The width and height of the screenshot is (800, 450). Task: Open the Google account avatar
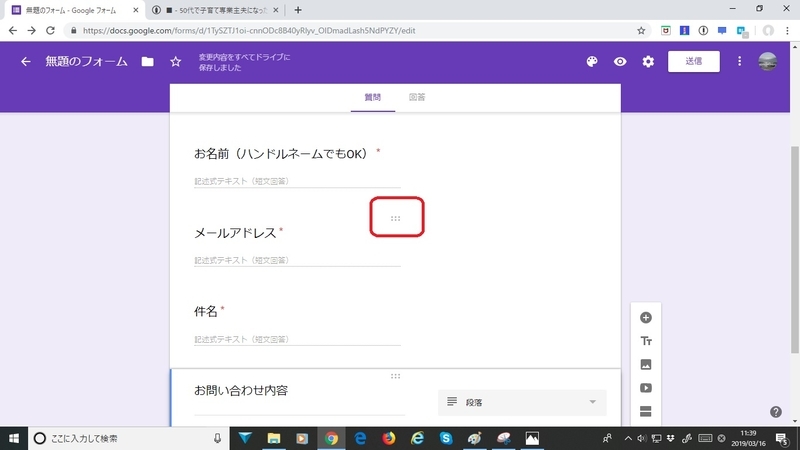pyautogui.click(x=767, y=62)
